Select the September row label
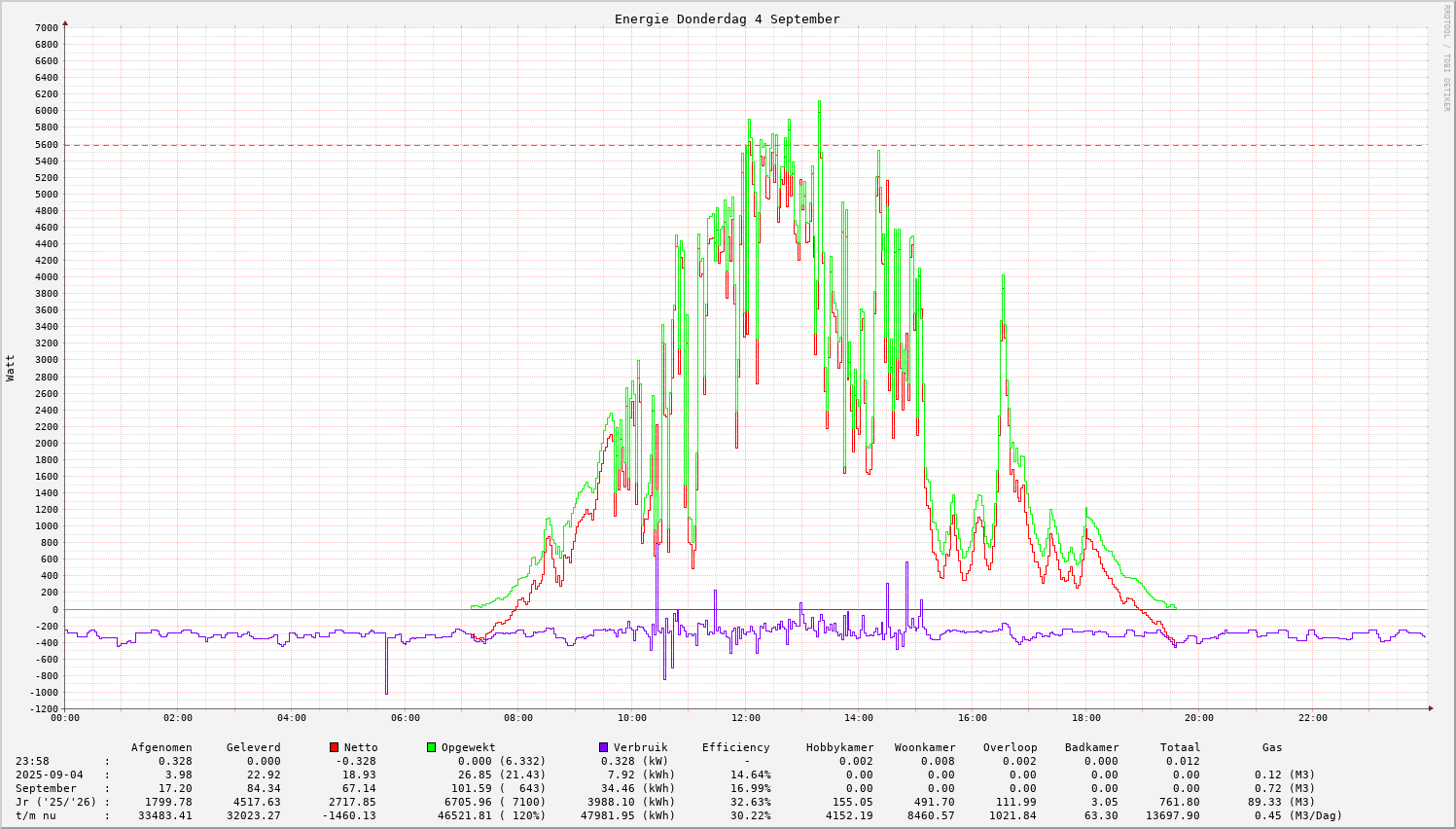Viewport: 1456px width, 829px height. (46, 788)
